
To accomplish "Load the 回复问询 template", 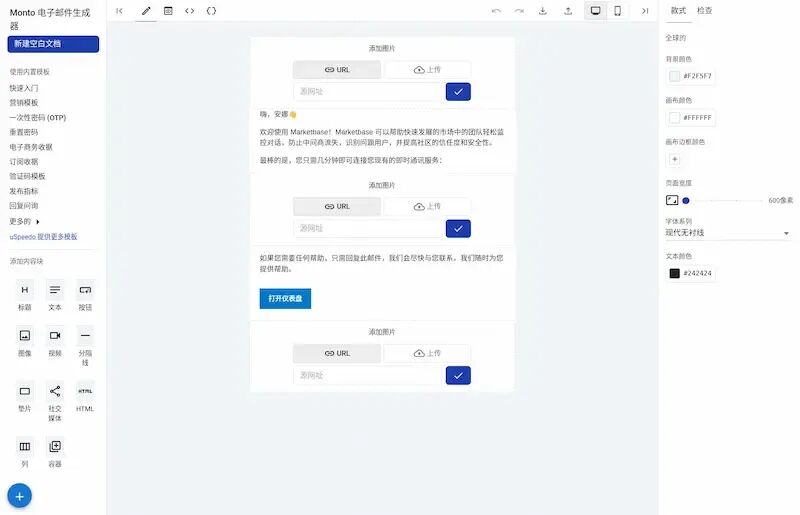I will pos(24,206).
